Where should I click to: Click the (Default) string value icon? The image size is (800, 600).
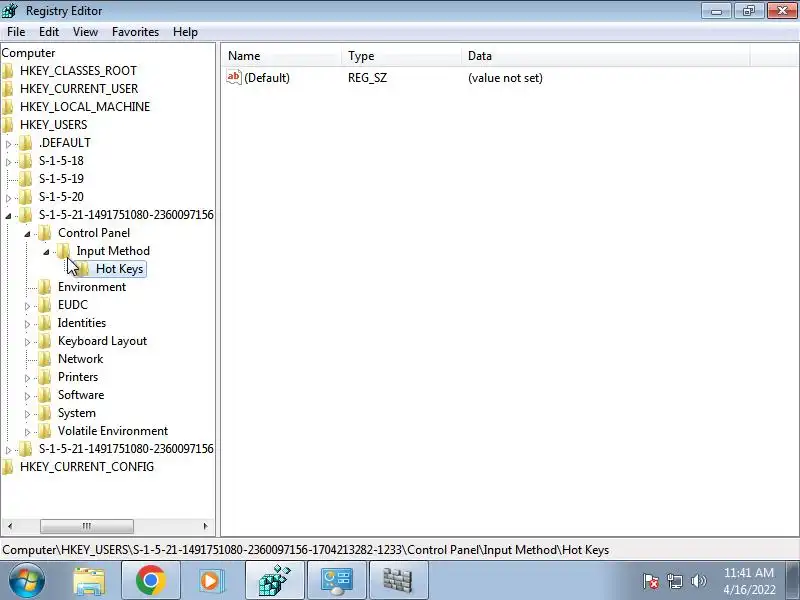click(234, 78)
